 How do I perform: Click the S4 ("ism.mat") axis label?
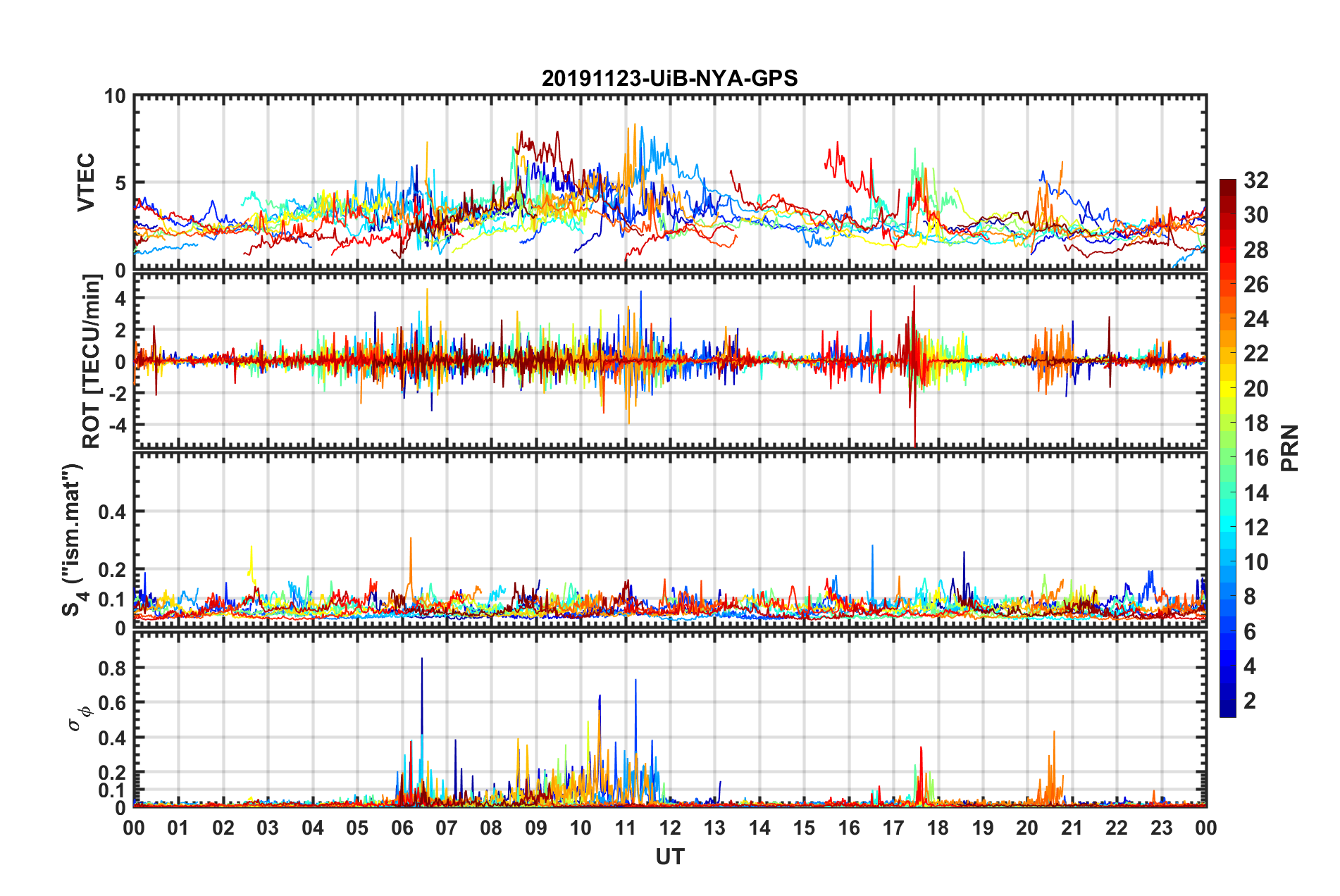(x=73, y=540)
